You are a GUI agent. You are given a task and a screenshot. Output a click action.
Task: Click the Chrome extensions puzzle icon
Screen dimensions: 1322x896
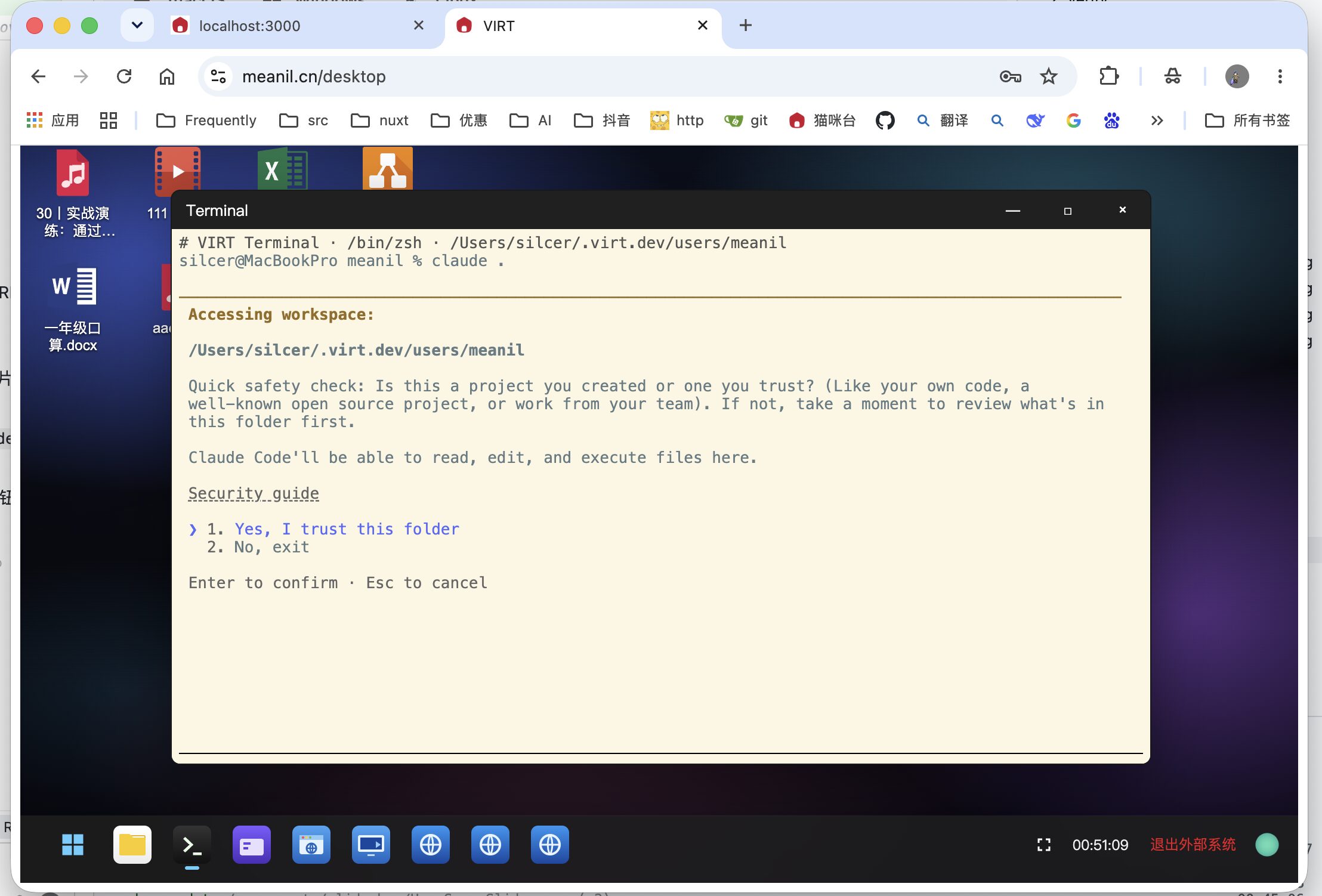[1109, 76]
